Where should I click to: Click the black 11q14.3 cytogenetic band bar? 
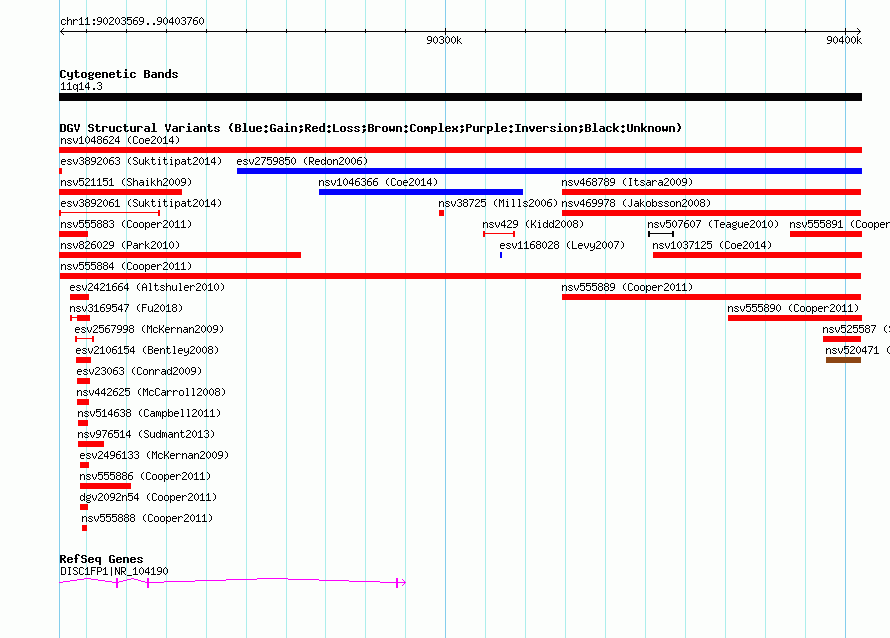pyautogui.click(x=460, y=97)
